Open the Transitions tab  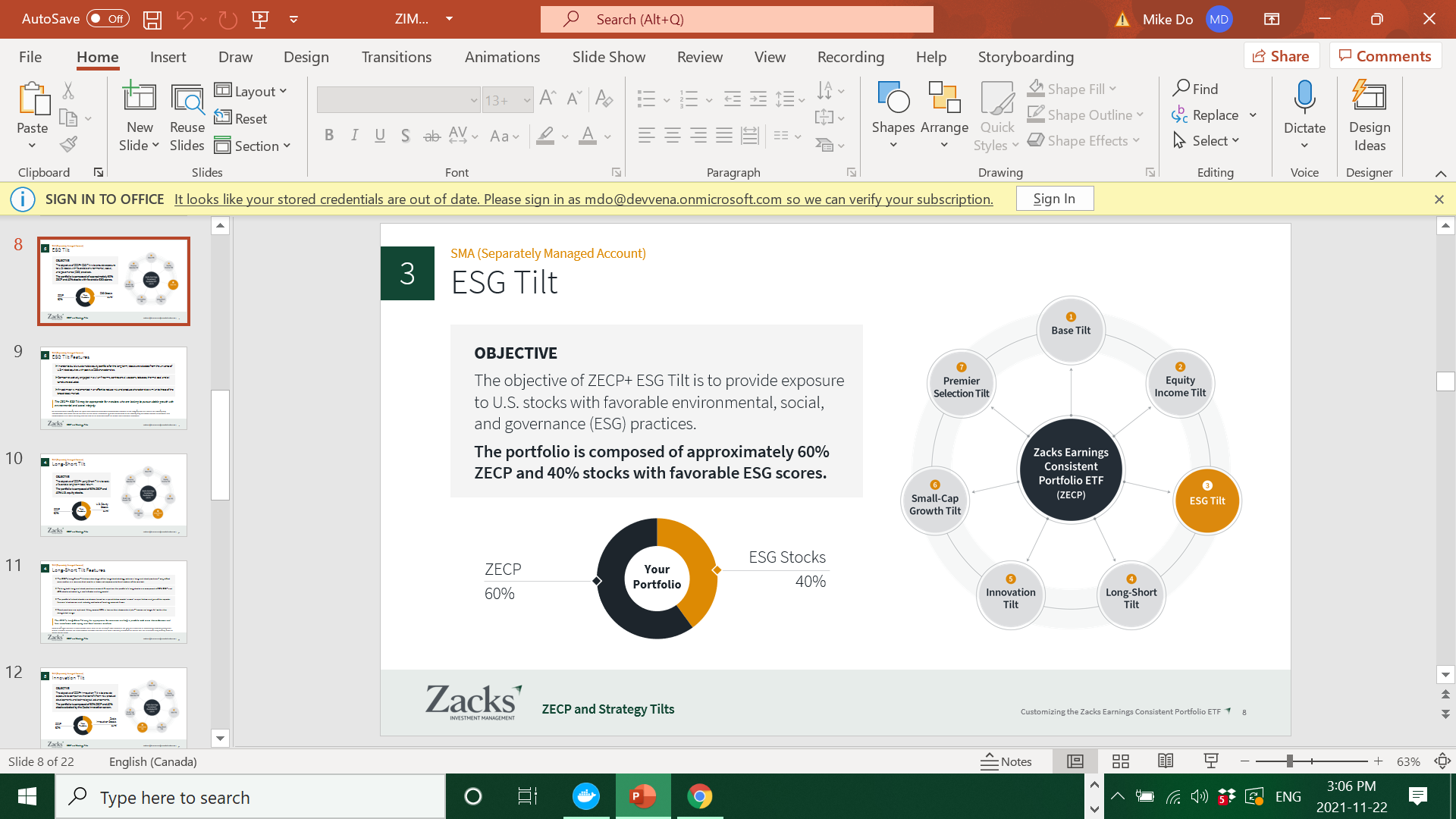pyautogui.click(x=396, y=57)
